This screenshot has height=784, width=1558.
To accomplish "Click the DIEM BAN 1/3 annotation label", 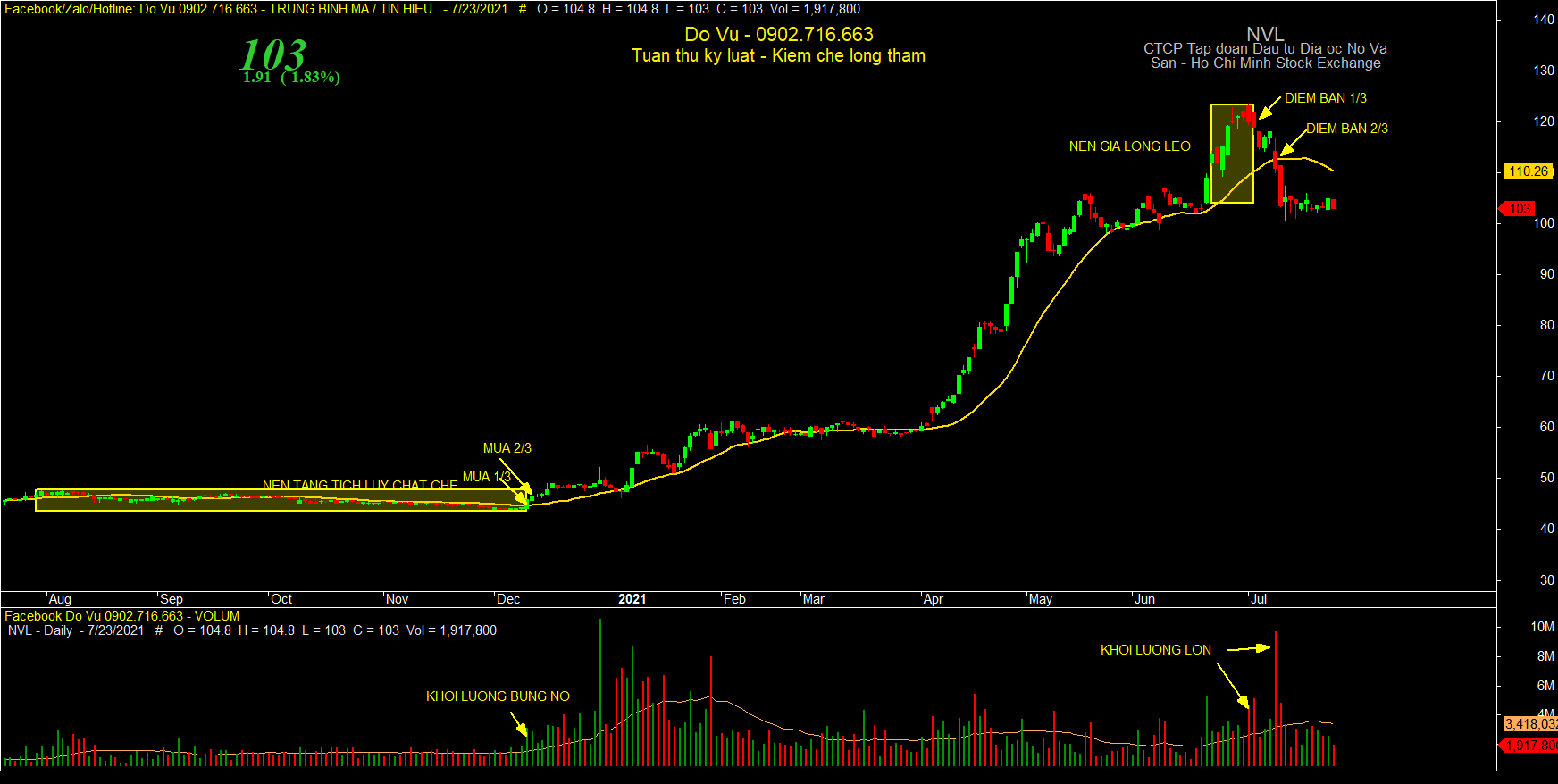I will (x=1325, y=98).
